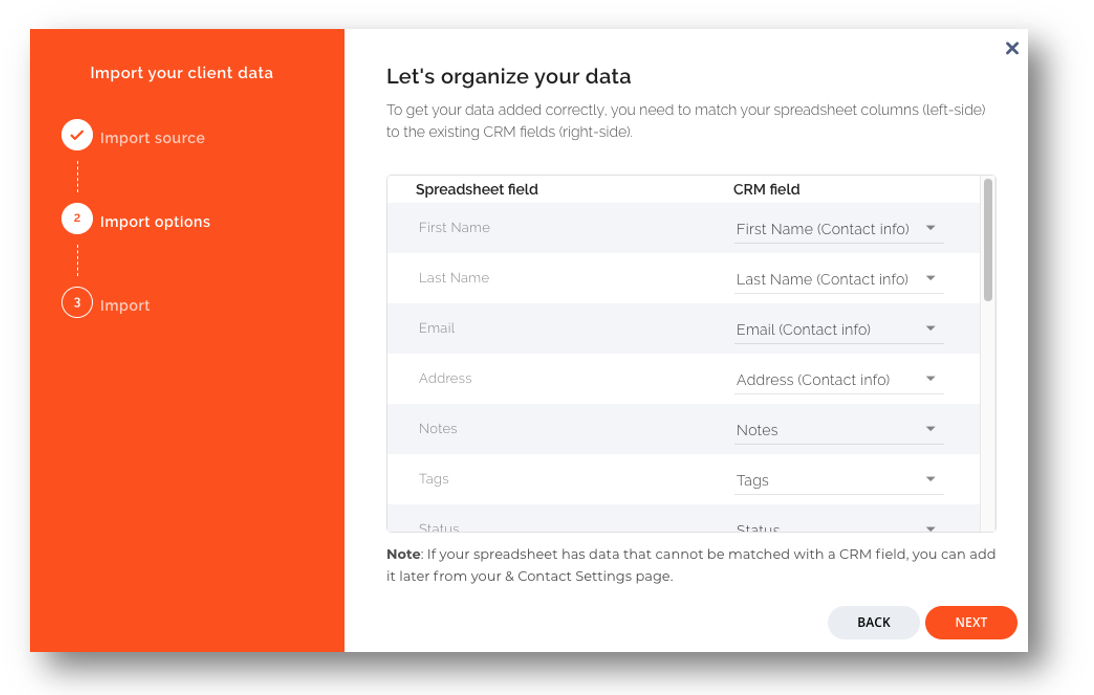1094x695 pixels.
Task: Close the import dialog with X icon
Action: point(1012,48)
